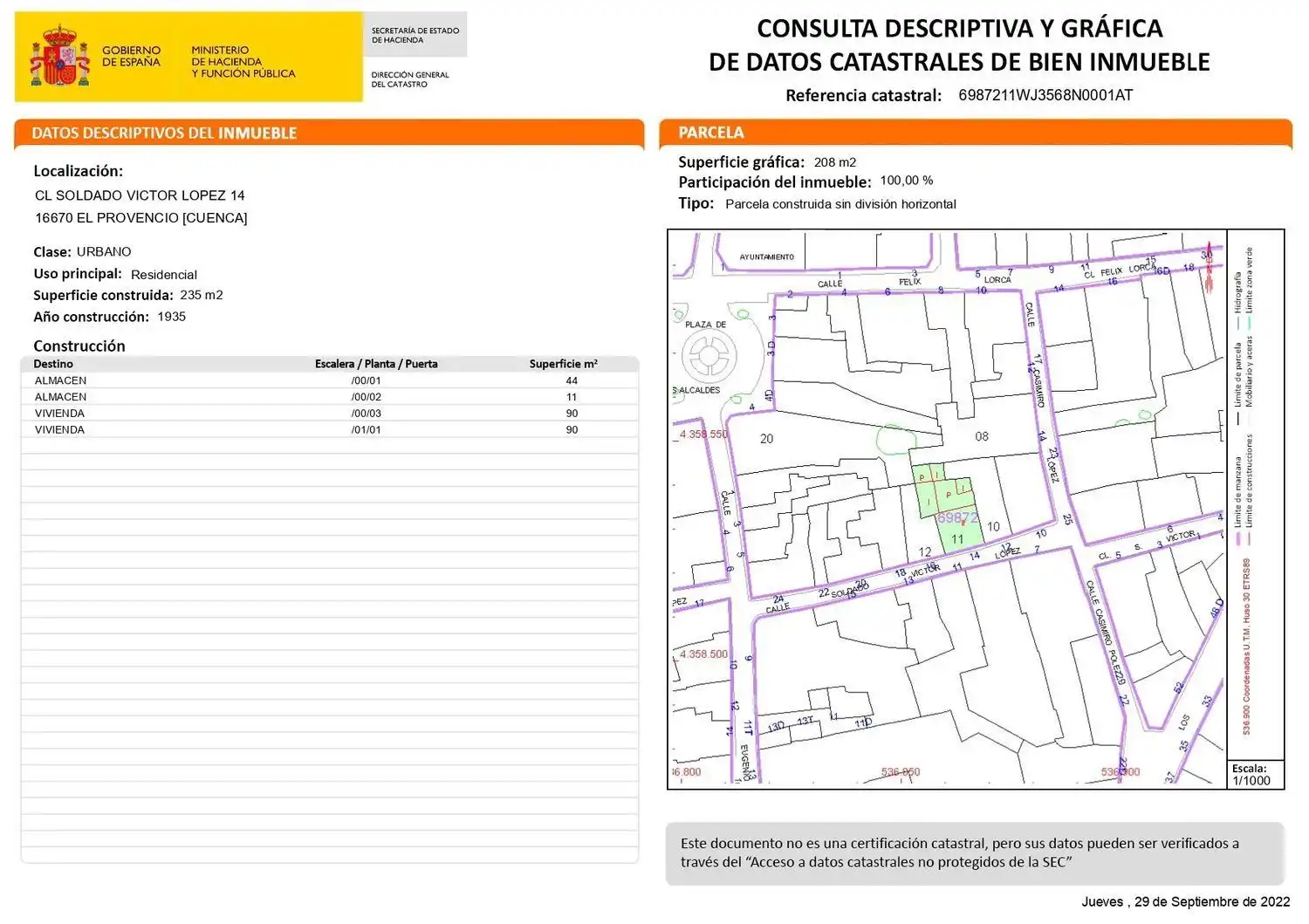Click "MINISTERIO DE HACIENDA Y FUNCIÓN PÚBLICA" text

(x=243, y=62)
